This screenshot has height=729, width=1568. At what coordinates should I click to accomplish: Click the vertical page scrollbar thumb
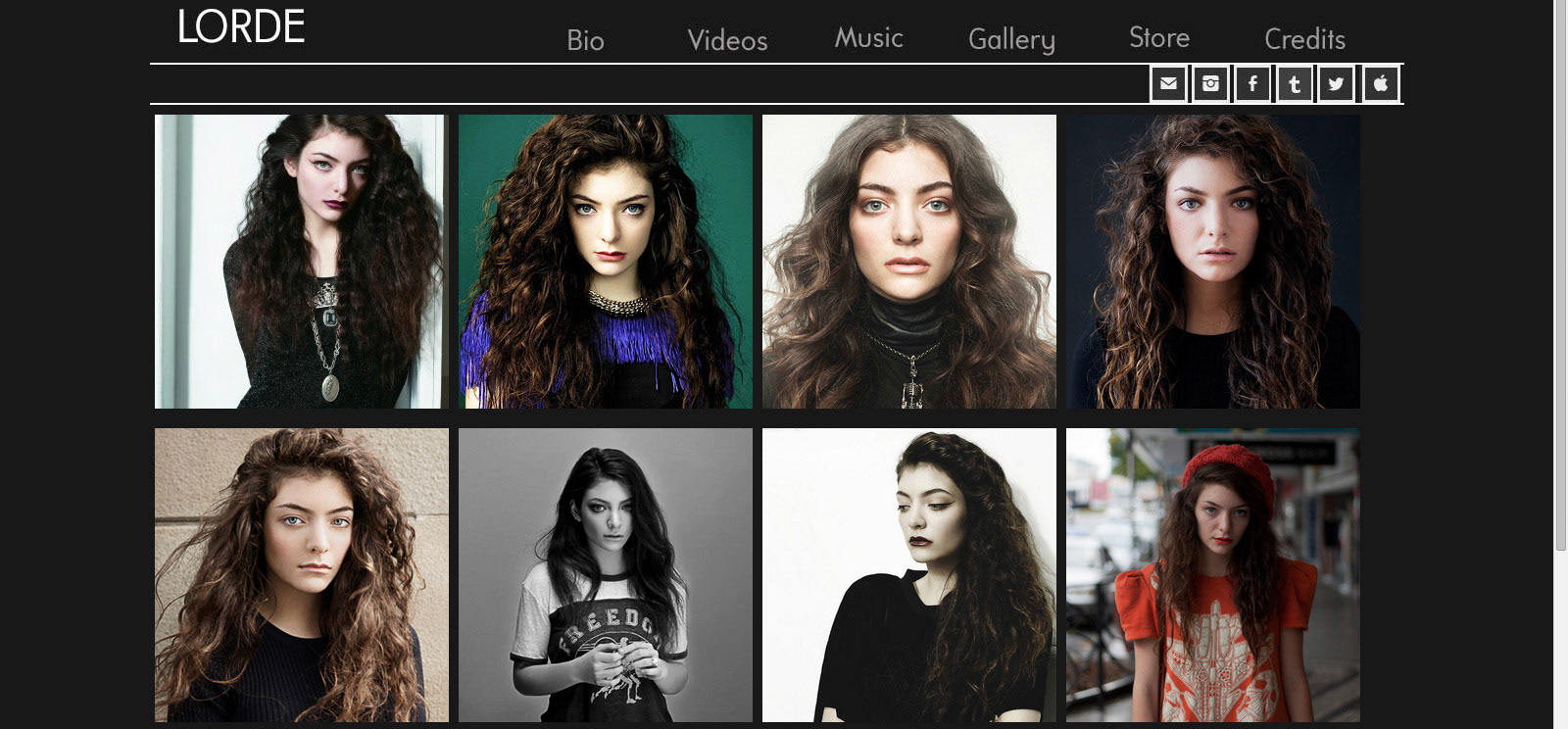(x=1561, y=276)
